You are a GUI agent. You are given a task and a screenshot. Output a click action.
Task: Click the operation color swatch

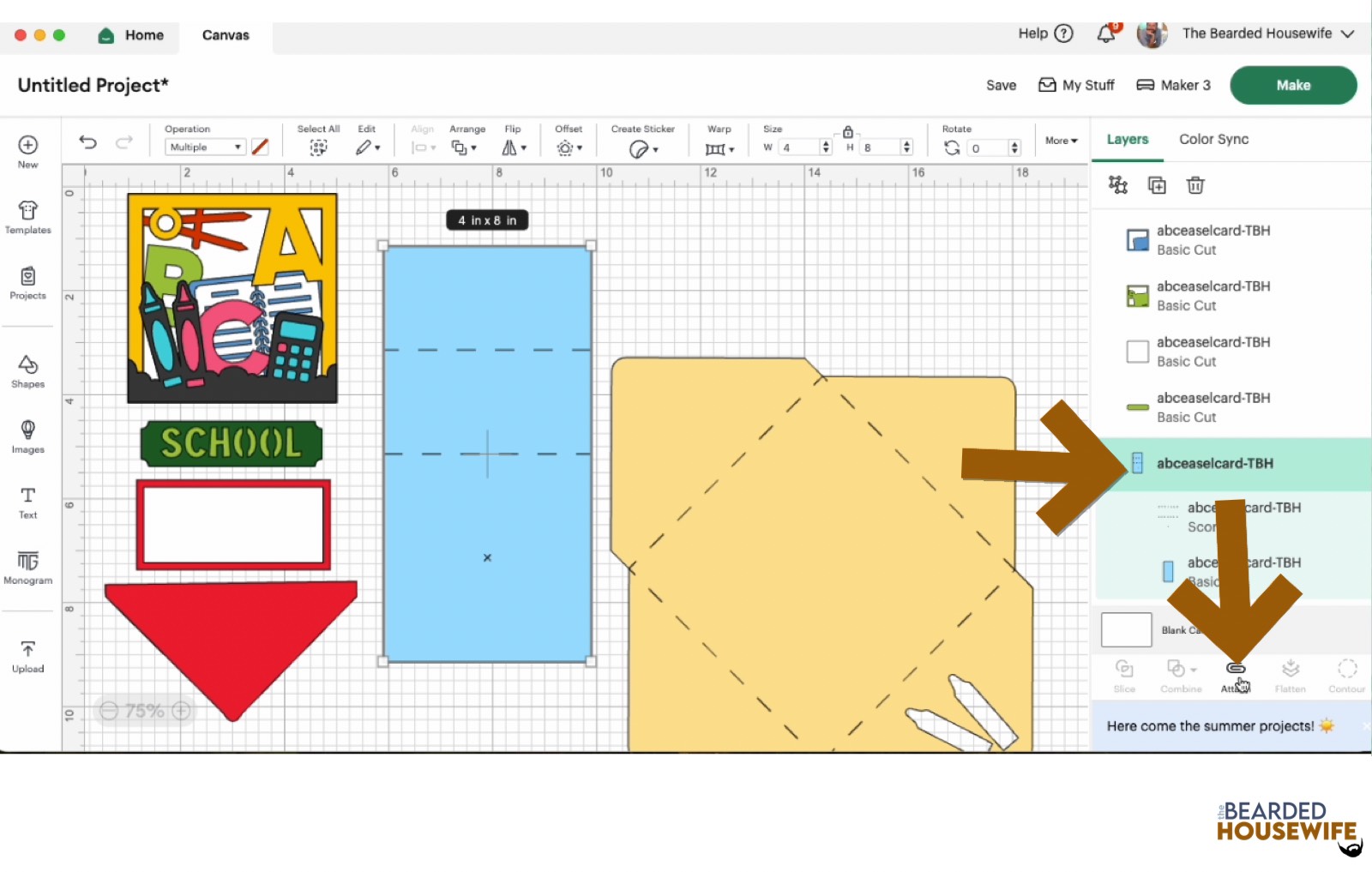coord(260,147)
